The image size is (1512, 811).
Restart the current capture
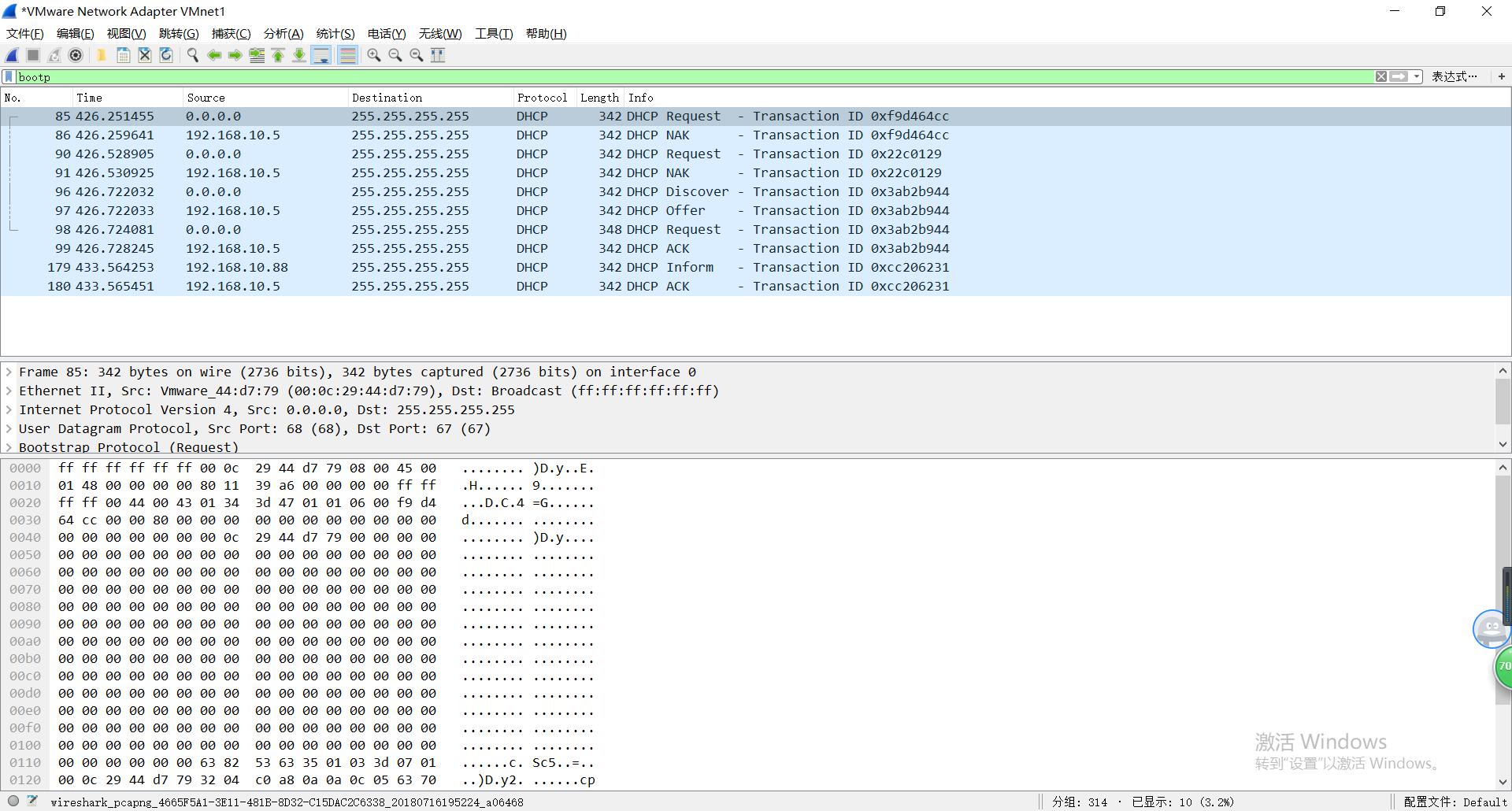[x=54, y=55]
